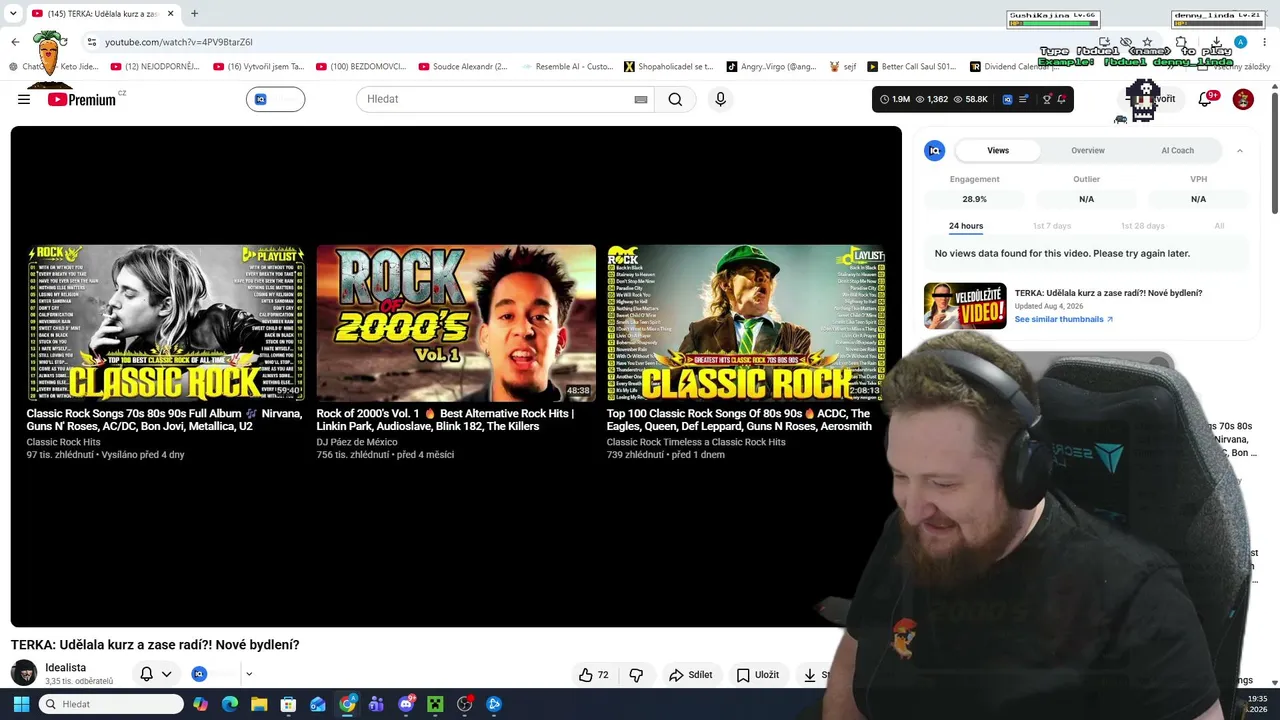
Task: Open the YouTube guide hamburger menu
Action: click(24, 99)
